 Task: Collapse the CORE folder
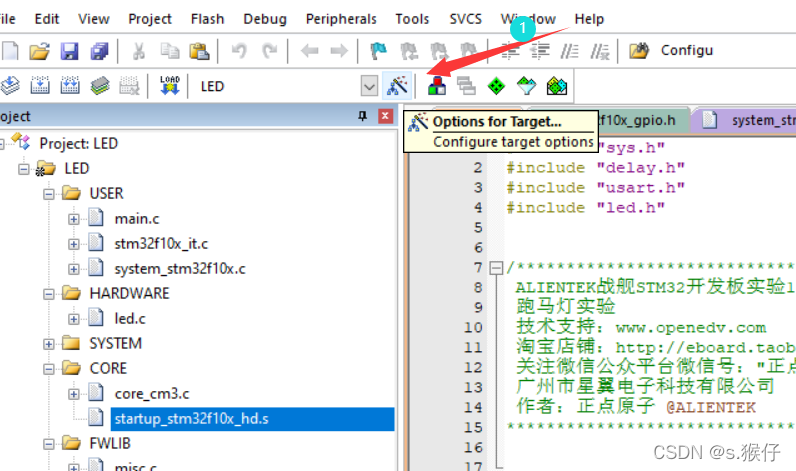tap(49, 369)
